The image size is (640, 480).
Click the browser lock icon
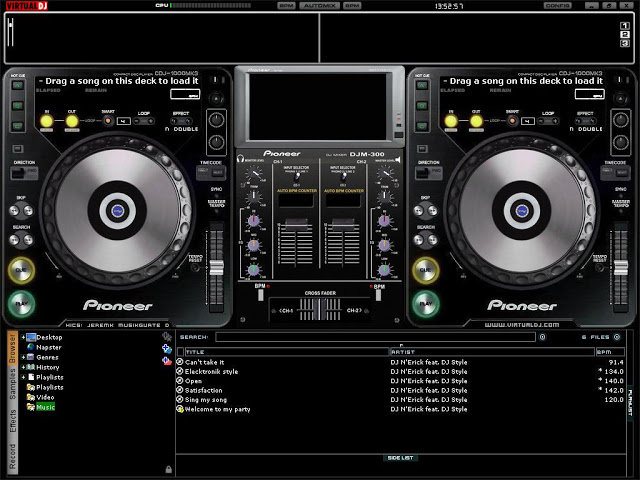tap(168, 469)
